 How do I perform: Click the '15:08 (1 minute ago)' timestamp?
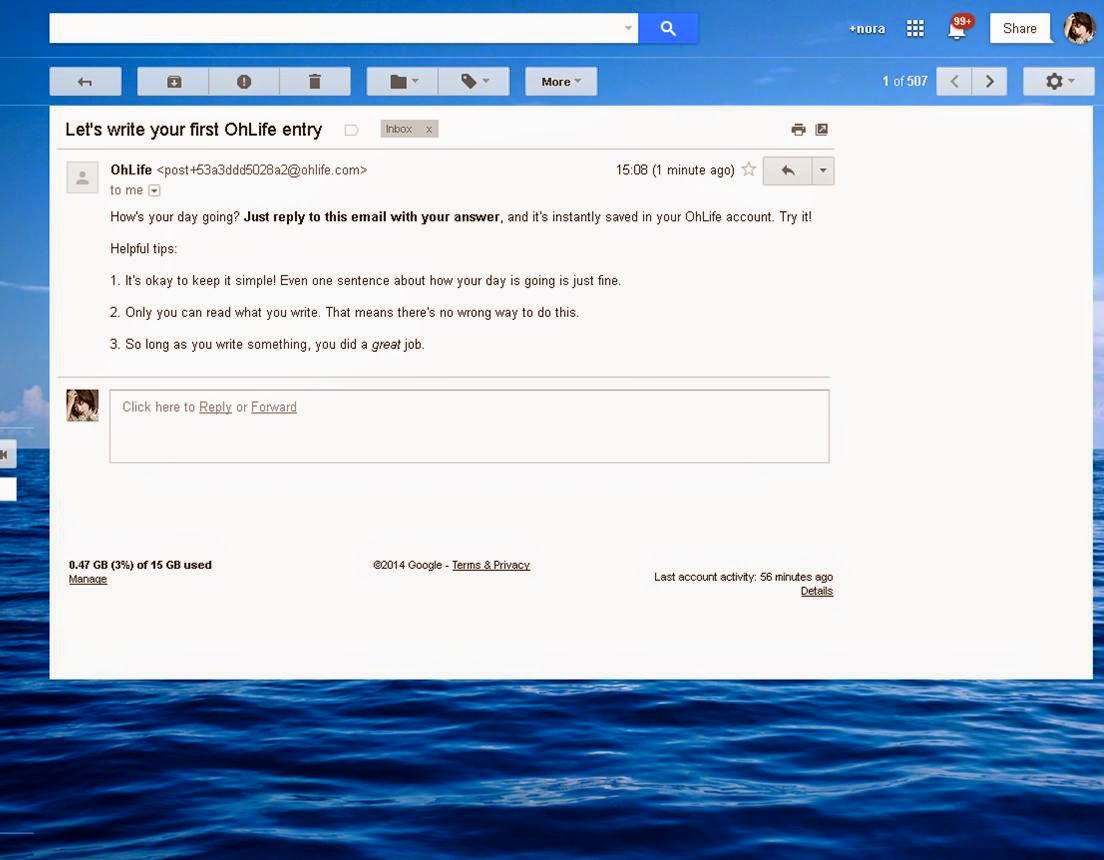675,170
